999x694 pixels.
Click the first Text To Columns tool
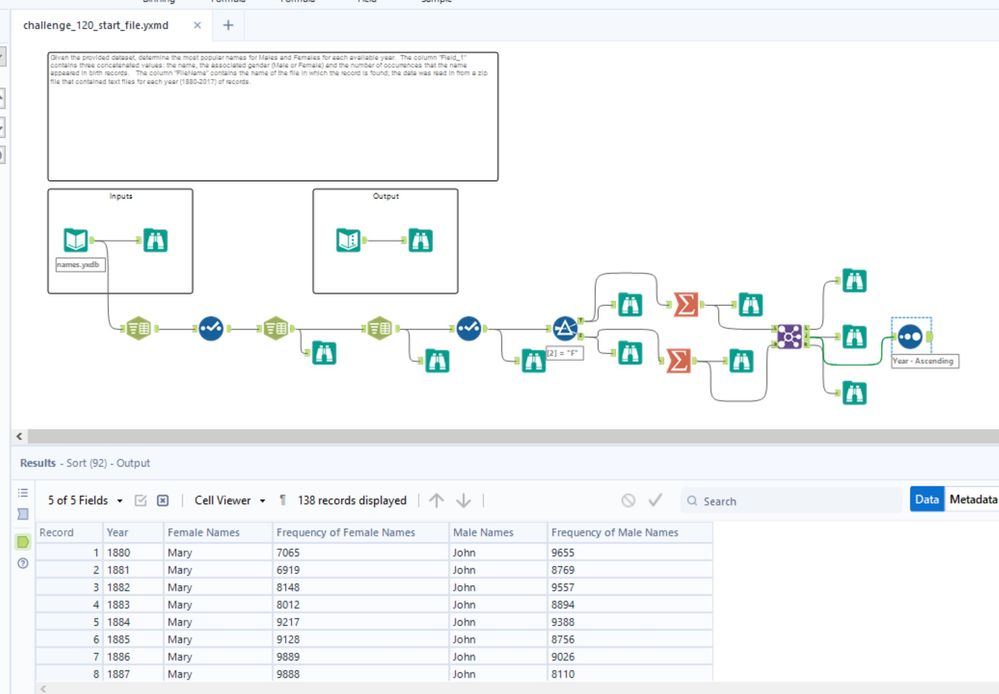pos(139,329)
